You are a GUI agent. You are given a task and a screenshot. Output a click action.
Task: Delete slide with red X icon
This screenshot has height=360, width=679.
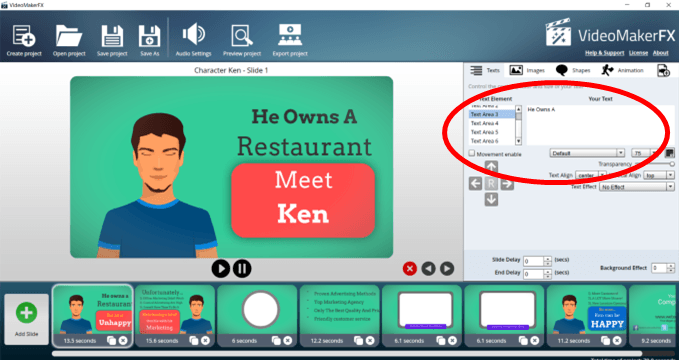coord(410,269)
